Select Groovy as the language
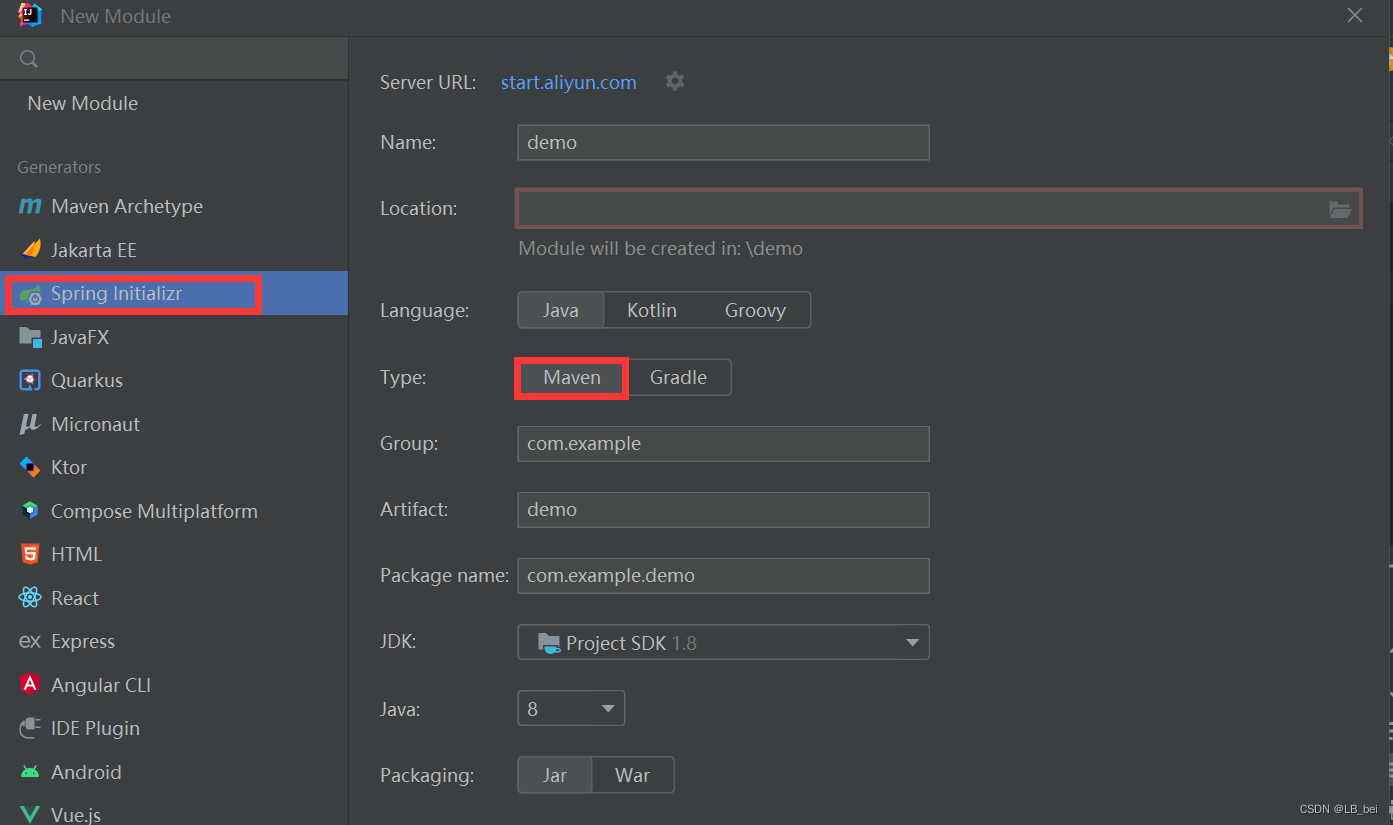Image resolution: width=1393 pixels, height=825 pixels. [755, 310]
